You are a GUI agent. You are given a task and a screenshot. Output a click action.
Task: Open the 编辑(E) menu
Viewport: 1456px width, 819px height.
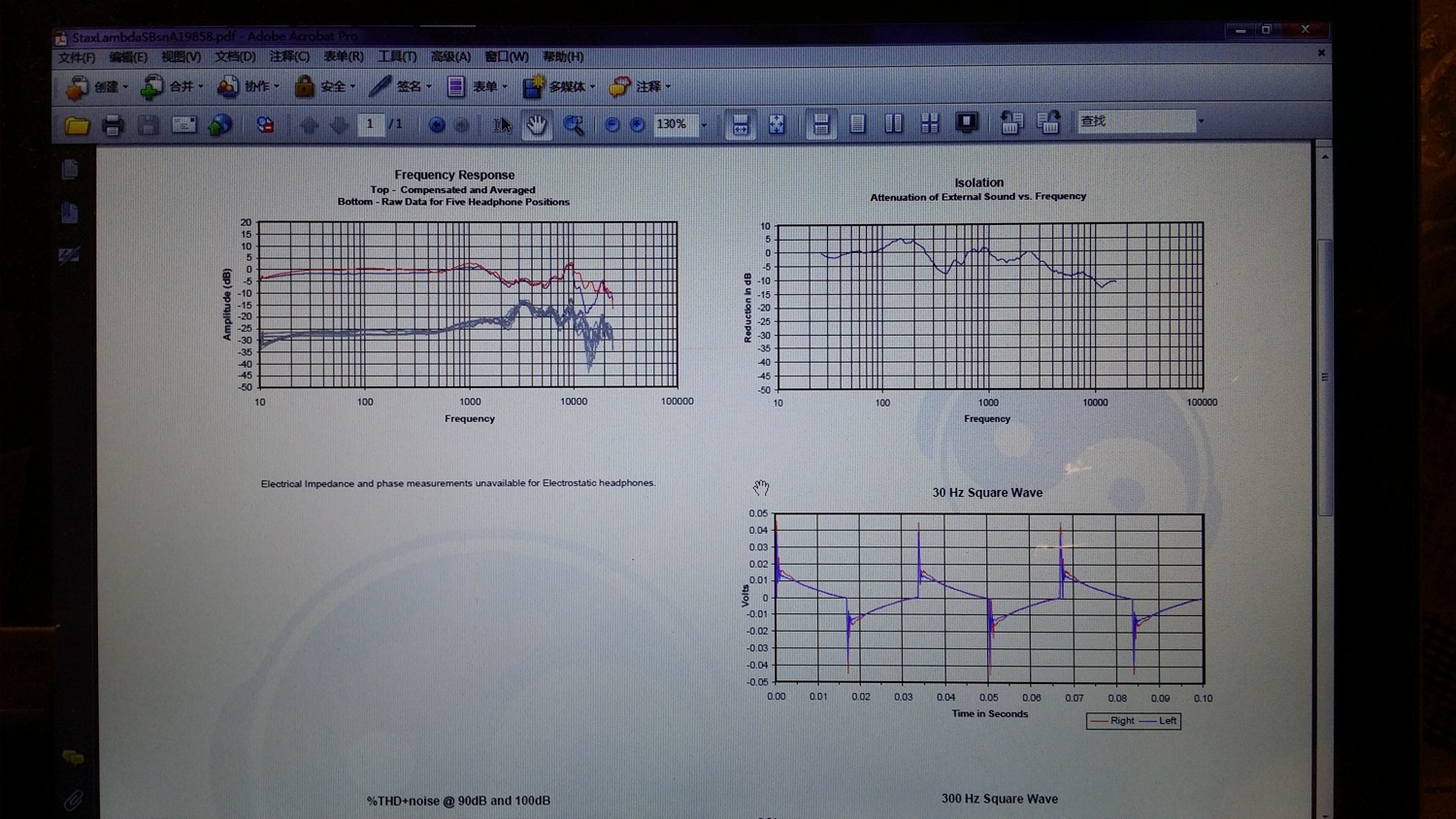pos(128,57)
